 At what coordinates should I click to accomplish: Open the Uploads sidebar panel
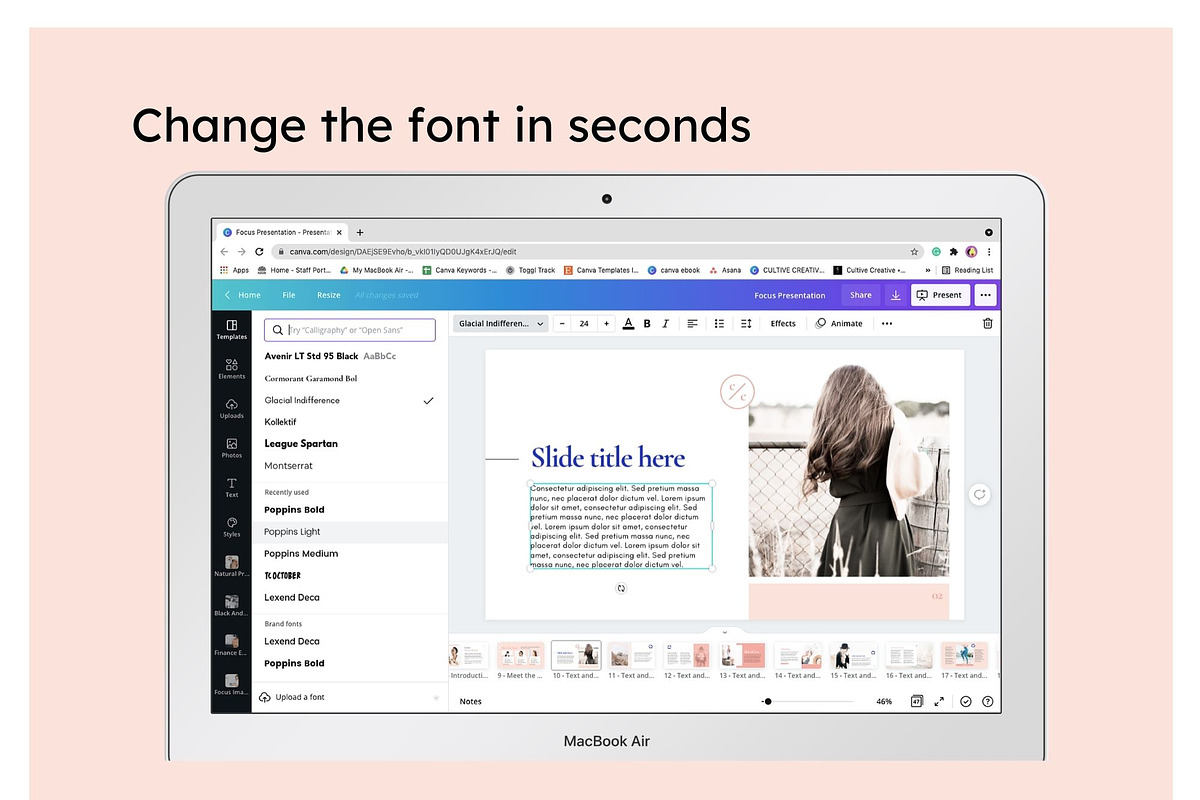[231, 408]
